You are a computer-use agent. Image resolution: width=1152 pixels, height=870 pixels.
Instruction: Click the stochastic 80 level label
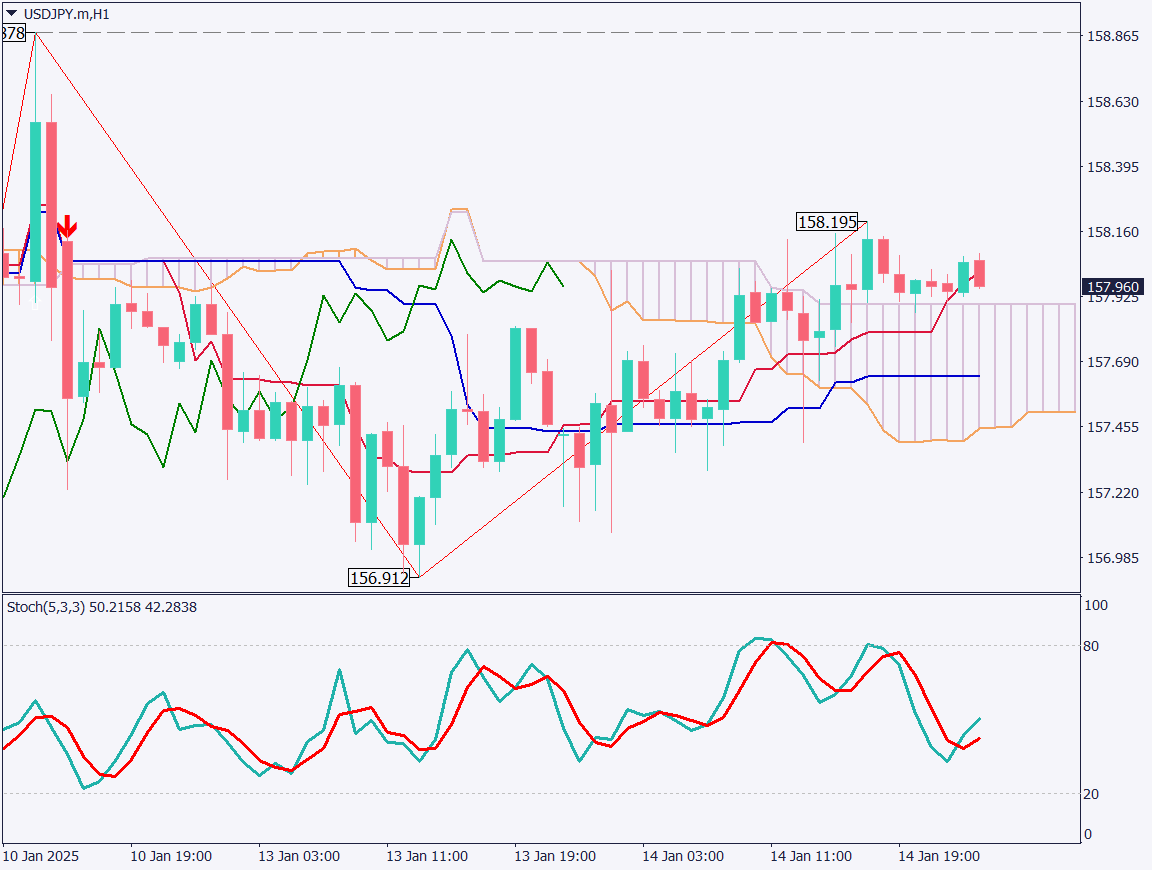click(x=1091, y=646)
